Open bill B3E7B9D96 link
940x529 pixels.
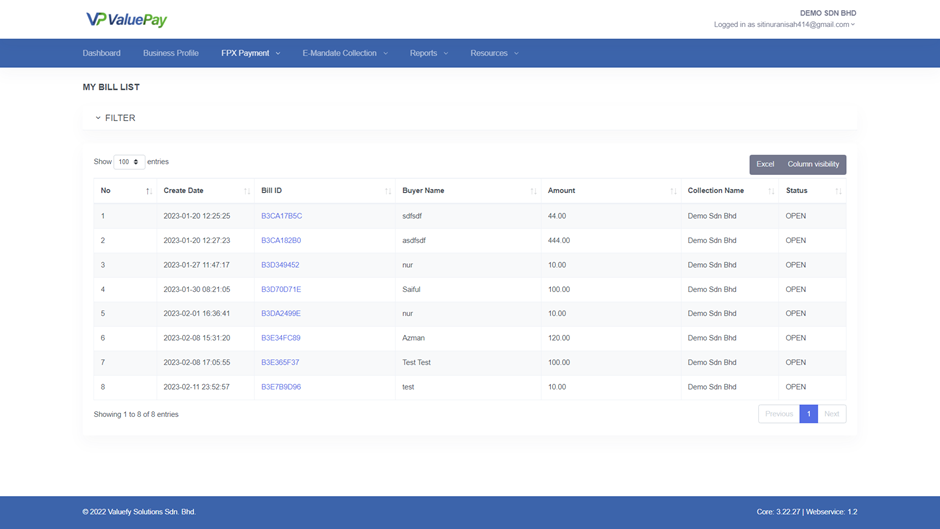(281, 387)
